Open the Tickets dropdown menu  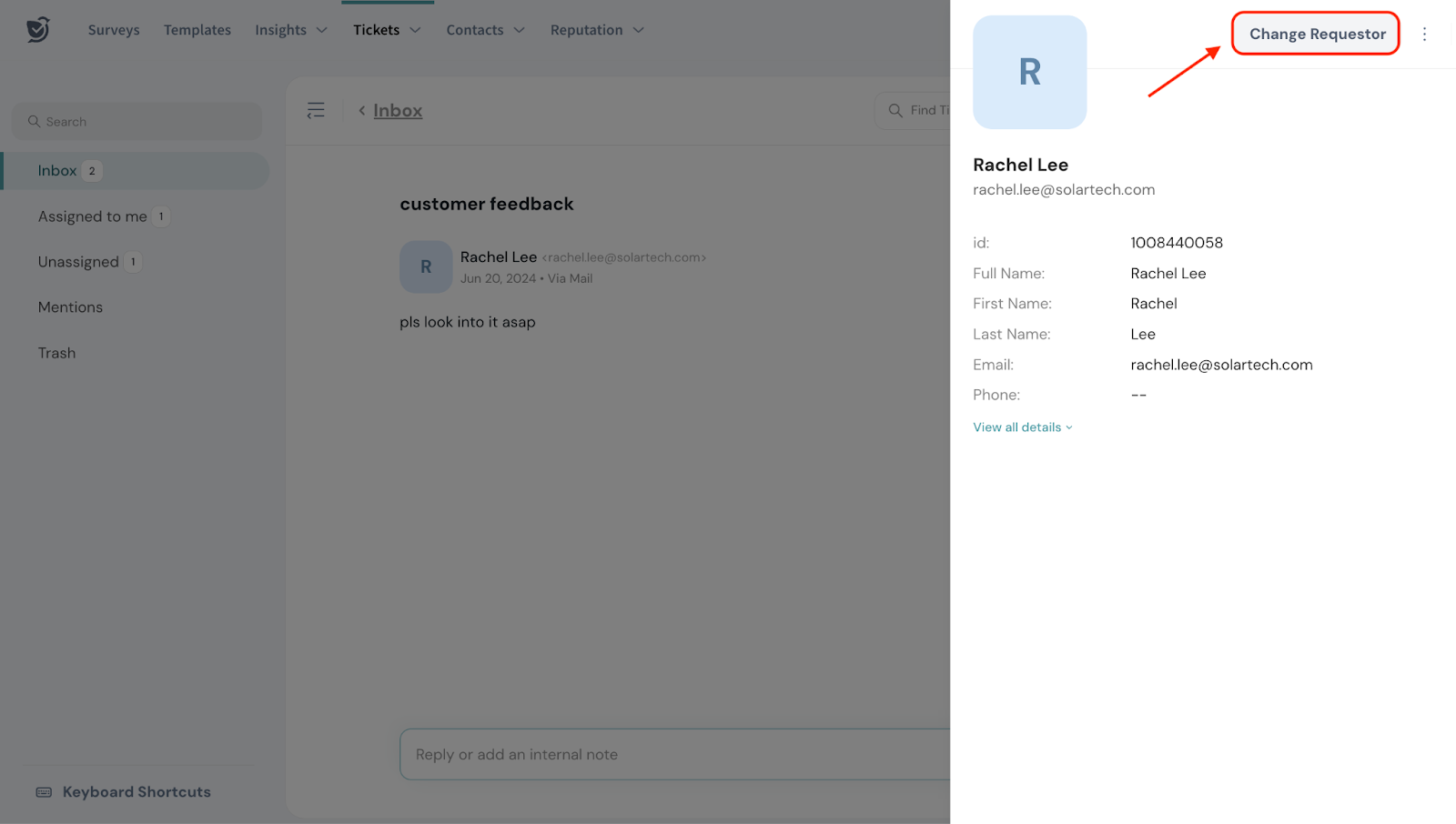(387, 30)
